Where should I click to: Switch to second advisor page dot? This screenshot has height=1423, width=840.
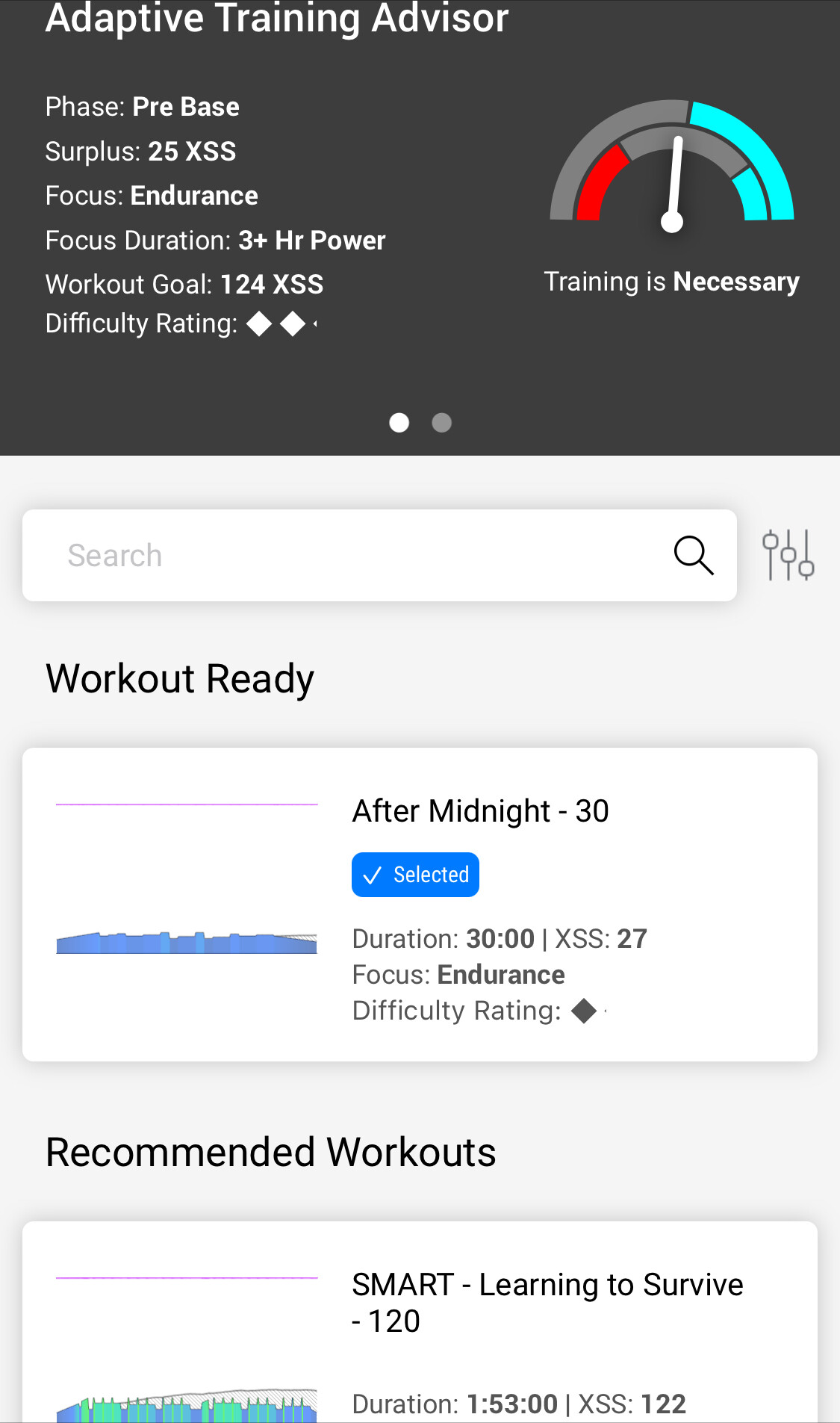tap(442, 423)
